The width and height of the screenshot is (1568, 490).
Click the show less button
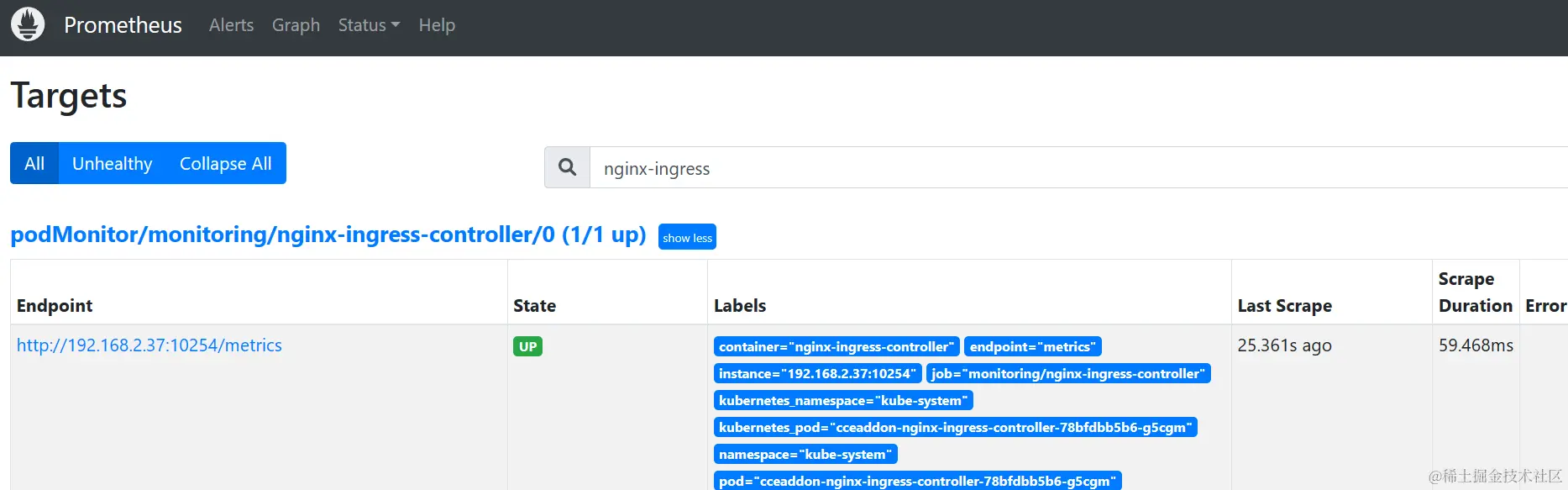(x=687, y=238)
